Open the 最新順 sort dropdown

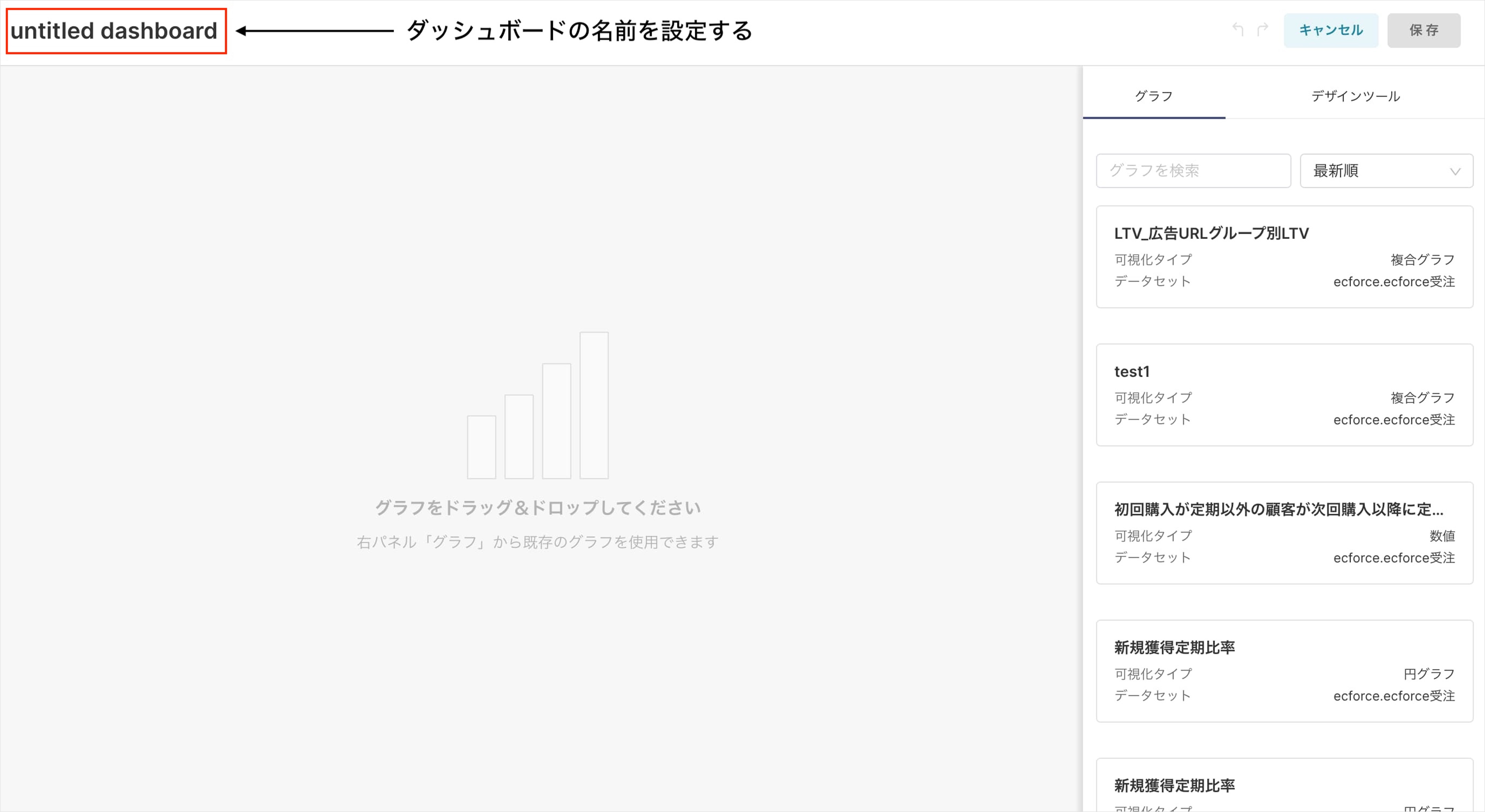[x=1386, y=170]
